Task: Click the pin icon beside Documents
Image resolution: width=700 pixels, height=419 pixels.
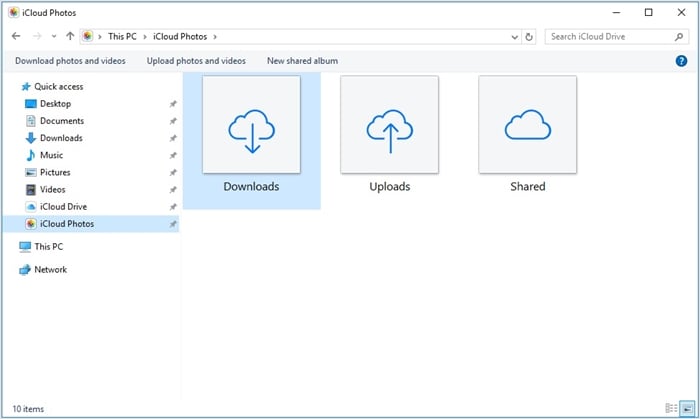Action: [x=173, y=121]
